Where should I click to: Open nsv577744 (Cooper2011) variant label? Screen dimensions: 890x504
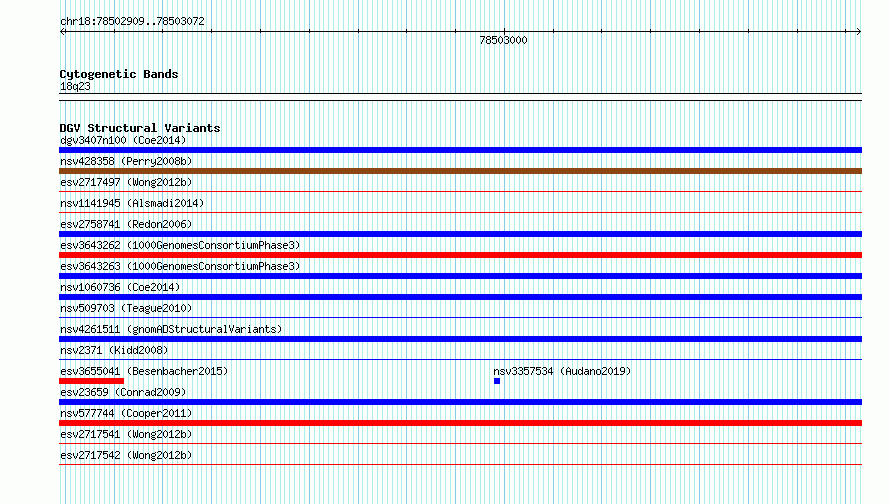pos(126,413)
